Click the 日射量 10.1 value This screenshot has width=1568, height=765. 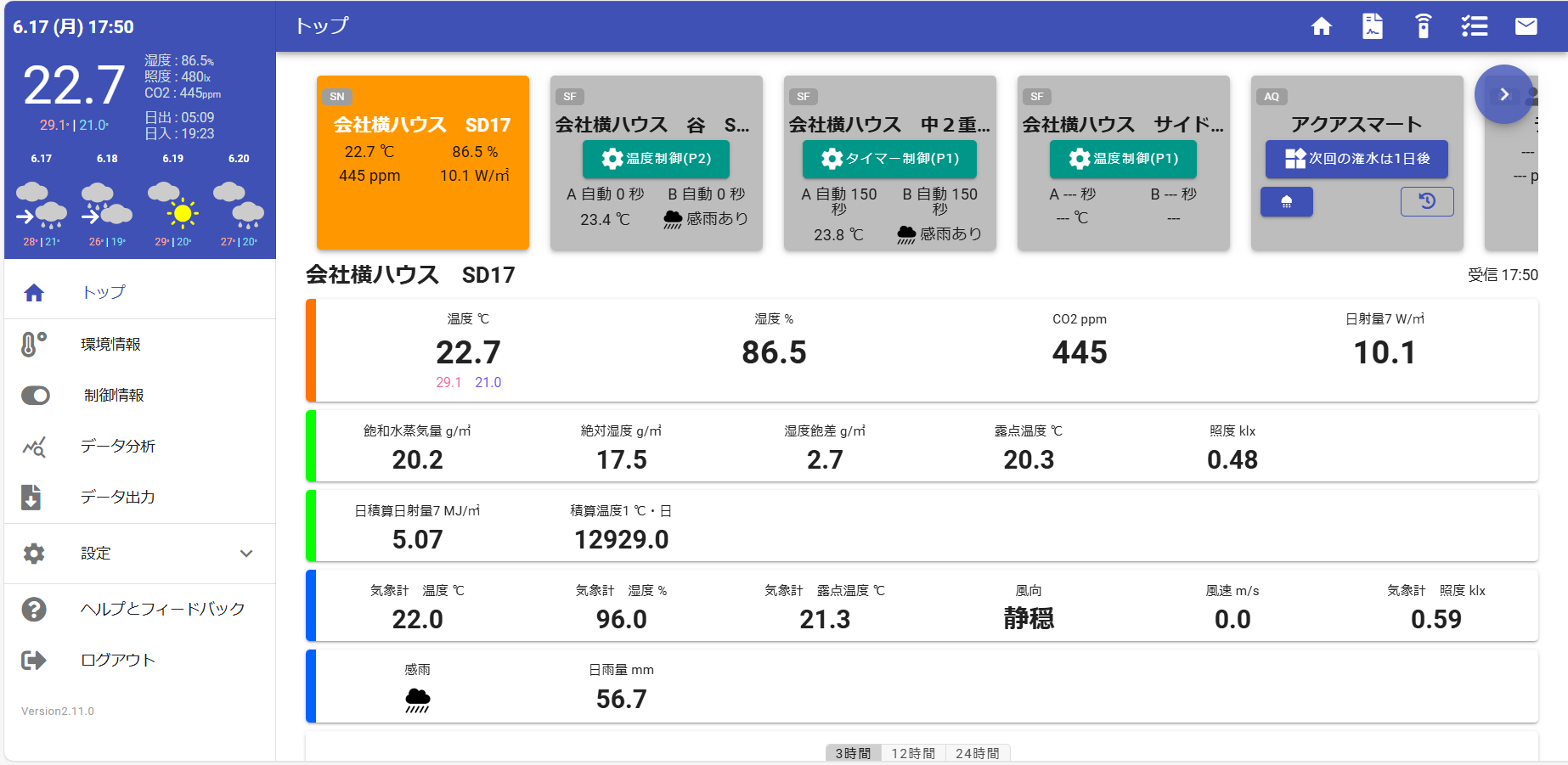pos(1385,352)
